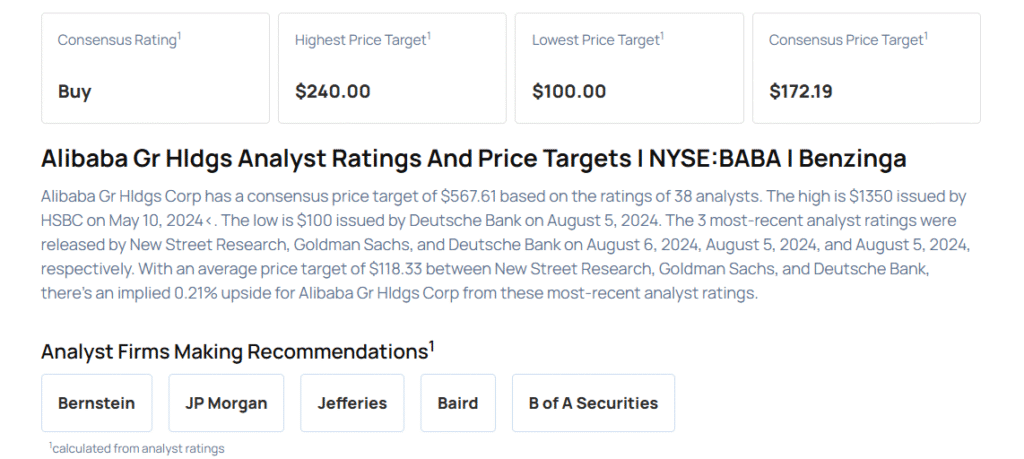The width and height of the screenshot is (1024, 459).
Task: Click the Bernstein analyst firm button
Action: coord(97,403)
